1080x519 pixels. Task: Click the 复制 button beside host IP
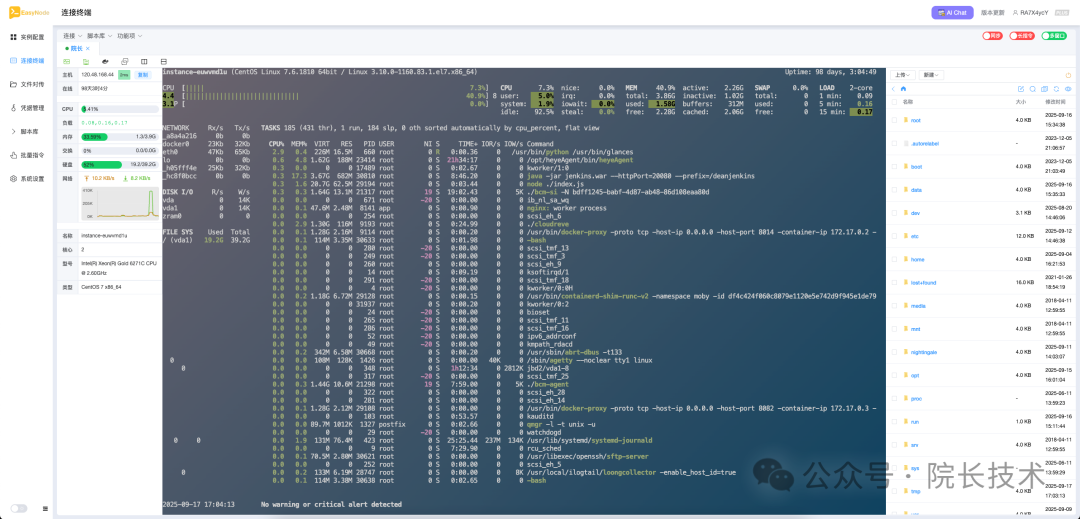[x=143, y=74]
